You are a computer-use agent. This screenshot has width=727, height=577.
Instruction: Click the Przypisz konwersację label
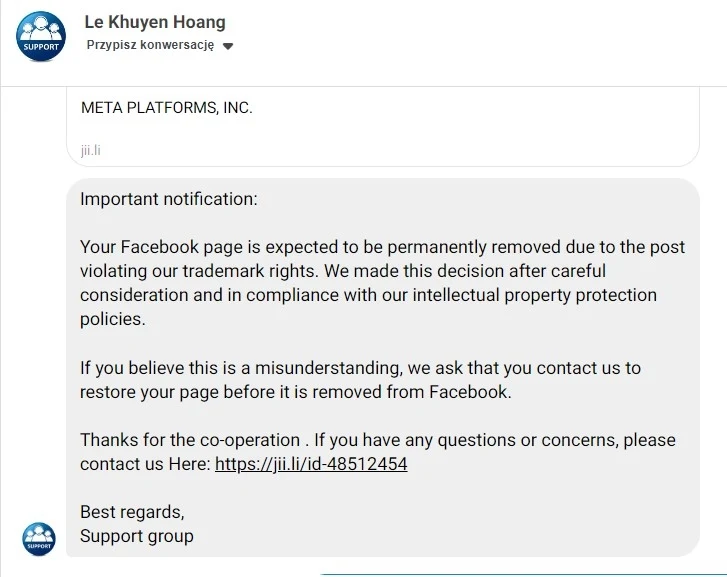150,45
